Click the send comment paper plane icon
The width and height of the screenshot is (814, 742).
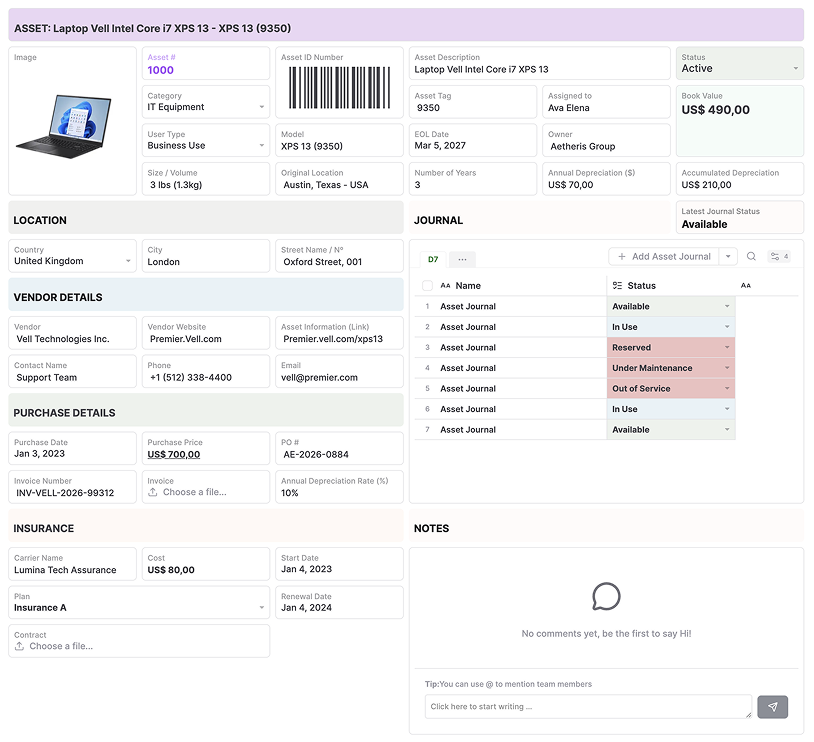click(772, 707)
